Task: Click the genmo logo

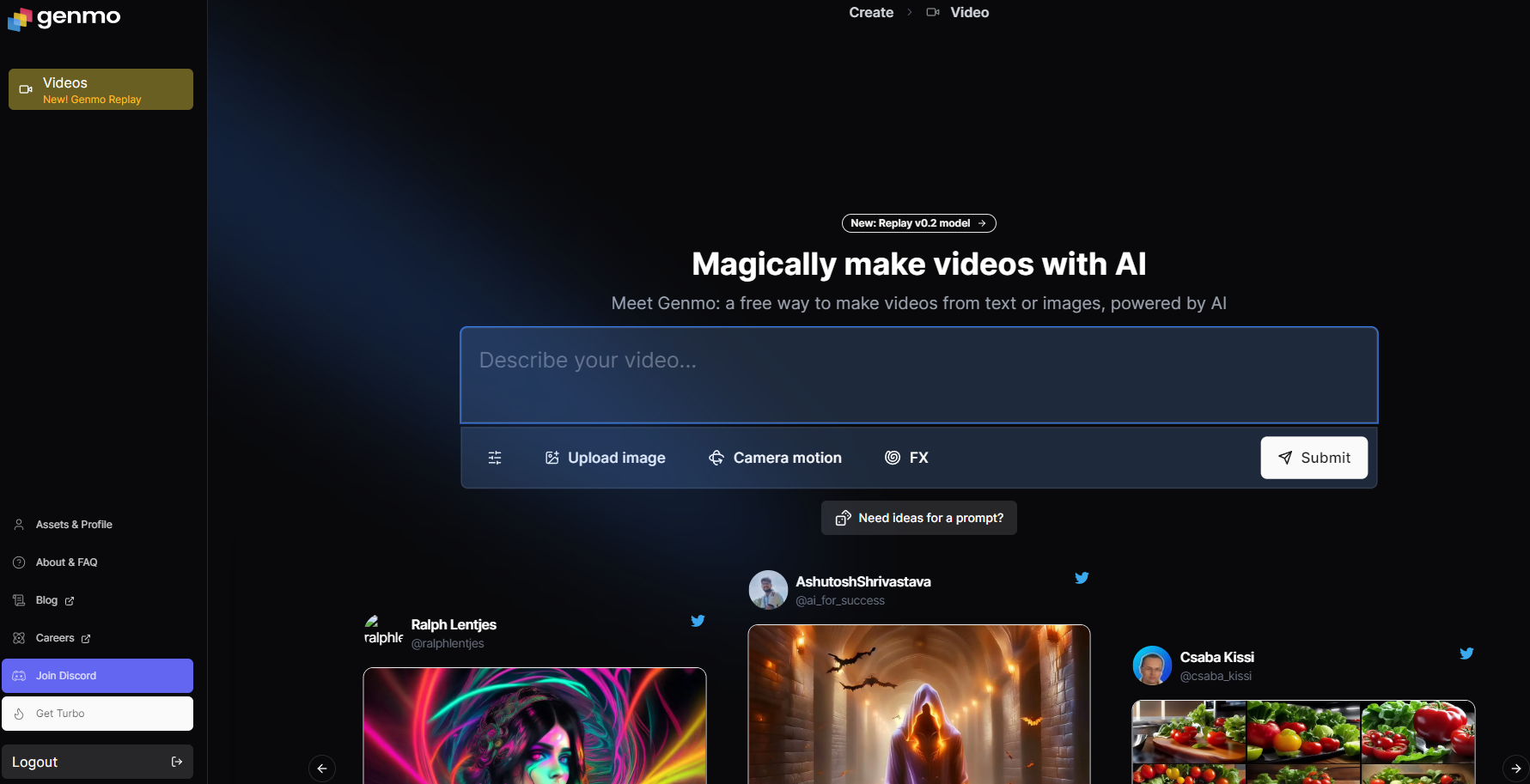Action: pyautogui.click(x=64, y=17)
